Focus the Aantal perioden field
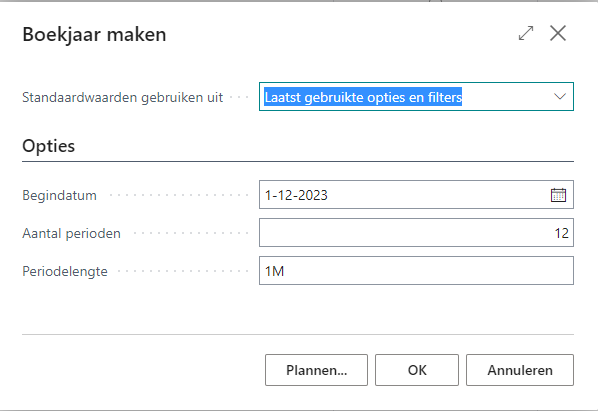 [416, 233]
